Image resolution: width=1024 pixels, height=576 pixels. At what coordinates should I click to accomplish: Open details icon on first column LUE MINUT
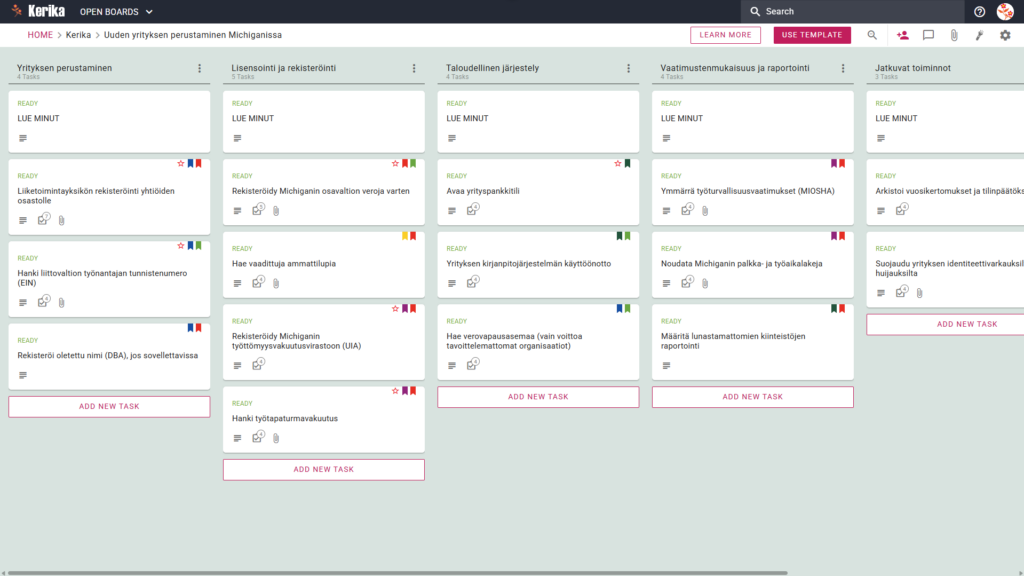click(23, 138)
